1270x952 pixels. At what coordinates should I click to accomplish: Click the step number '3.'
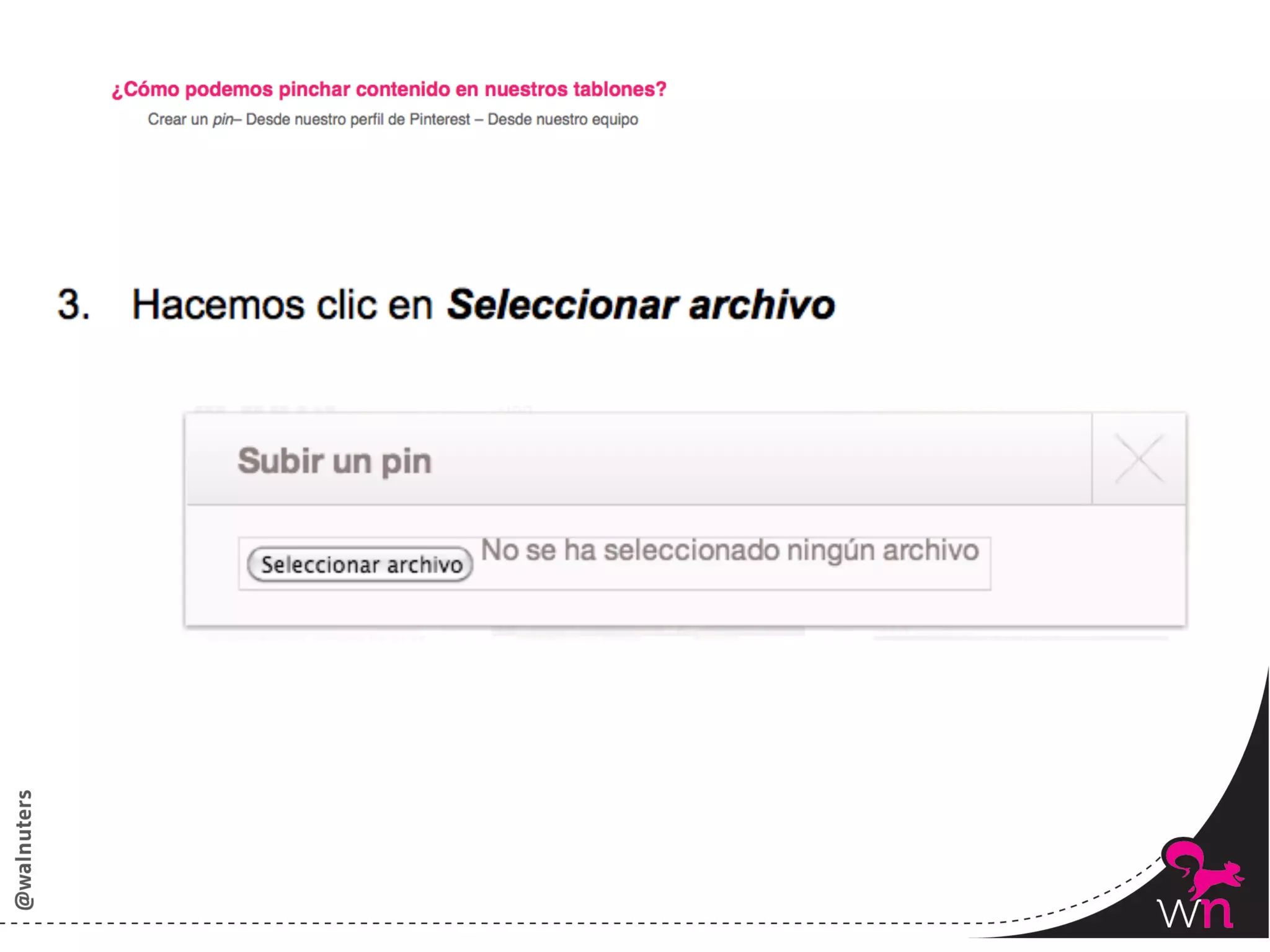74,305
